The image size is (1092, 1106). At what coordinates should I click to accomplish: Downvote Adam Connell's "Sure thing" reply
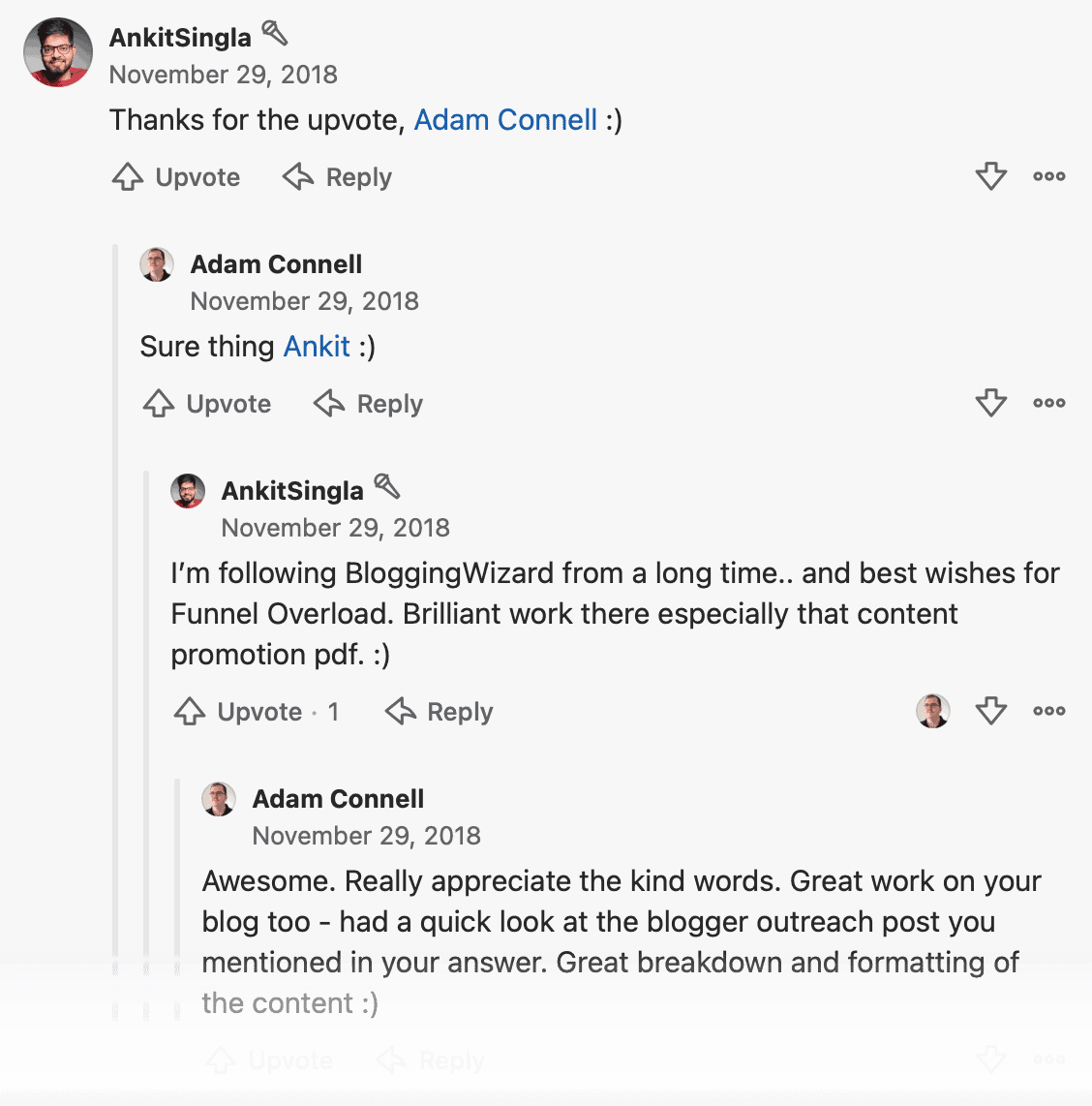(x=990, y=404)
